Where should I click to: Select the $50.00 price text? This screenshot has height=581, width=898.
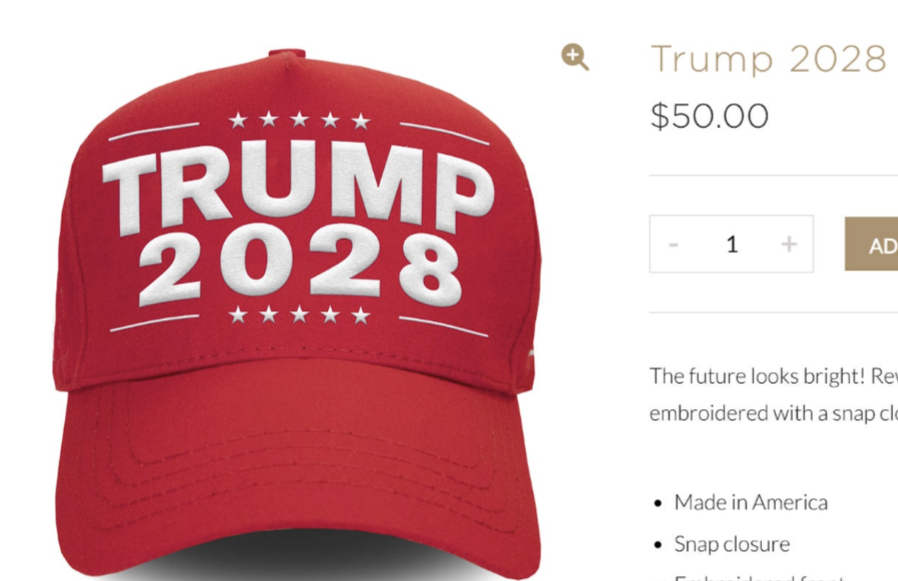click(710, 116)
